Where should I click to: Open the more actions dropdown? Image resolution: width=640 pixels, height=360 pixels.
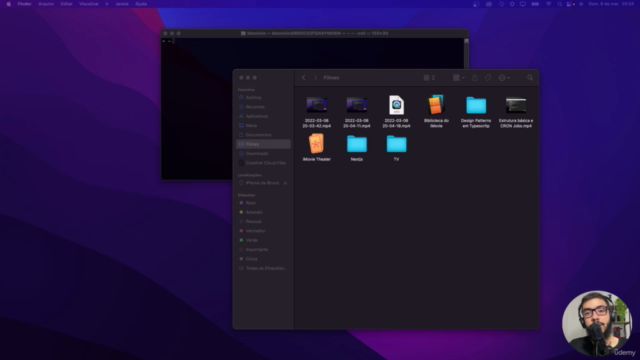pos(504,78)
